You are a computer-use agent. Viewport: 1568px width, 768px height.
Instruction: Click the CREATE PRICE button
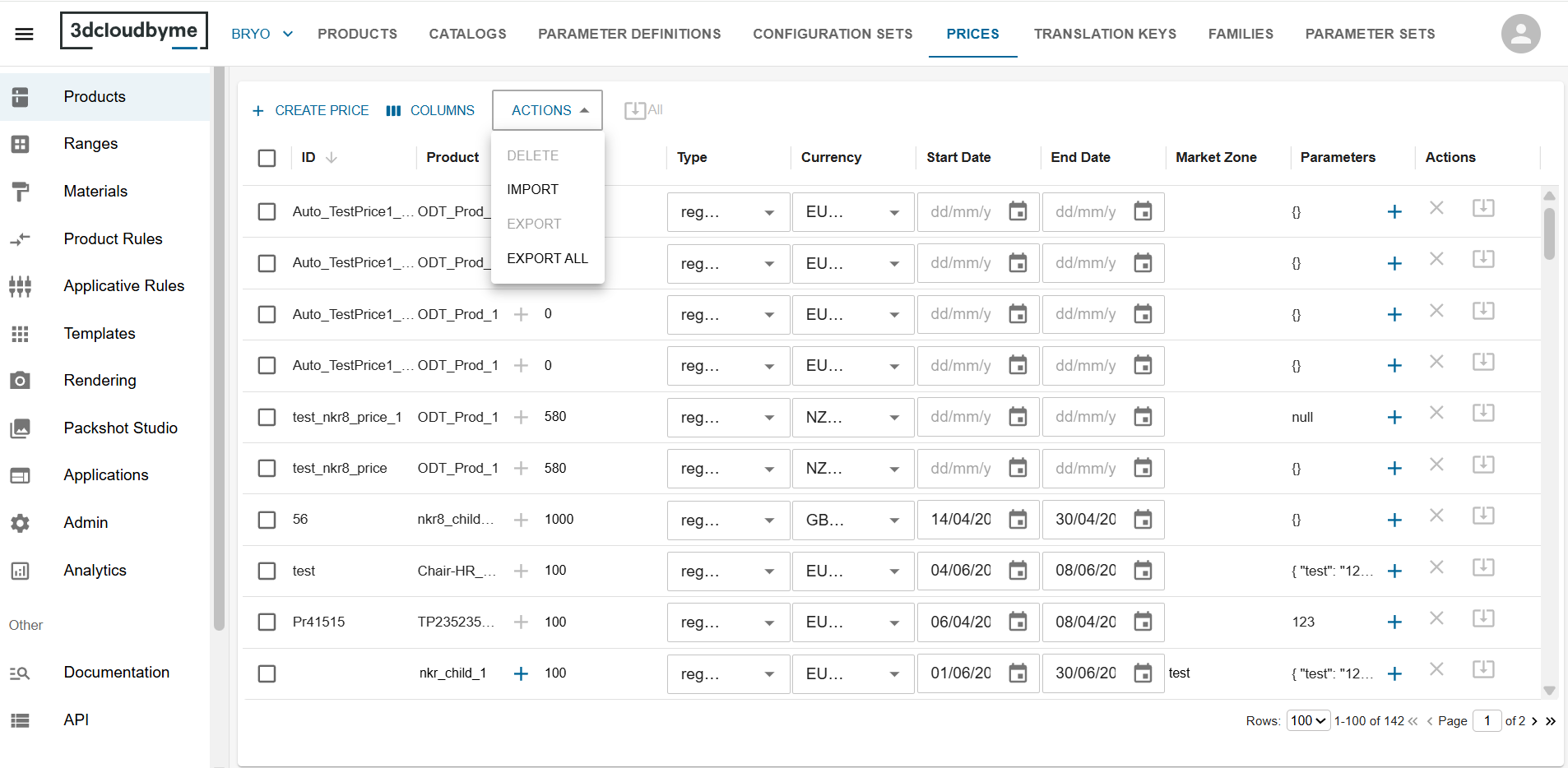pos(310,110)
